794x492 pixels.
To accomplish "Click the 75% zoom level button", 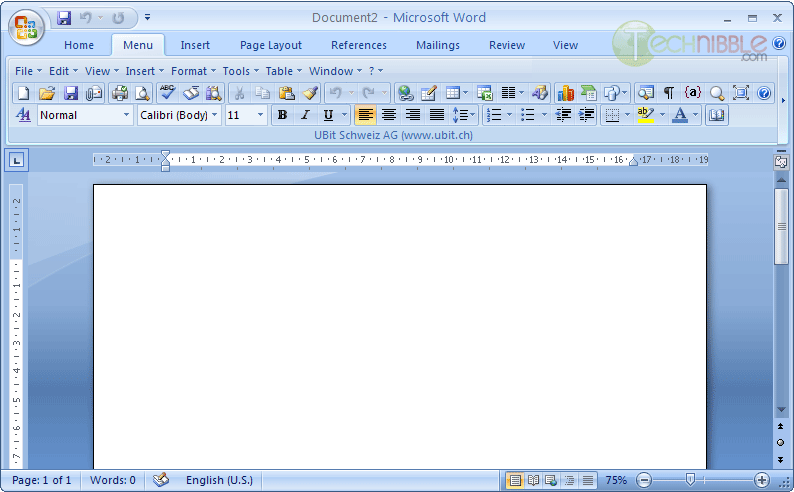I will [616, 480].
